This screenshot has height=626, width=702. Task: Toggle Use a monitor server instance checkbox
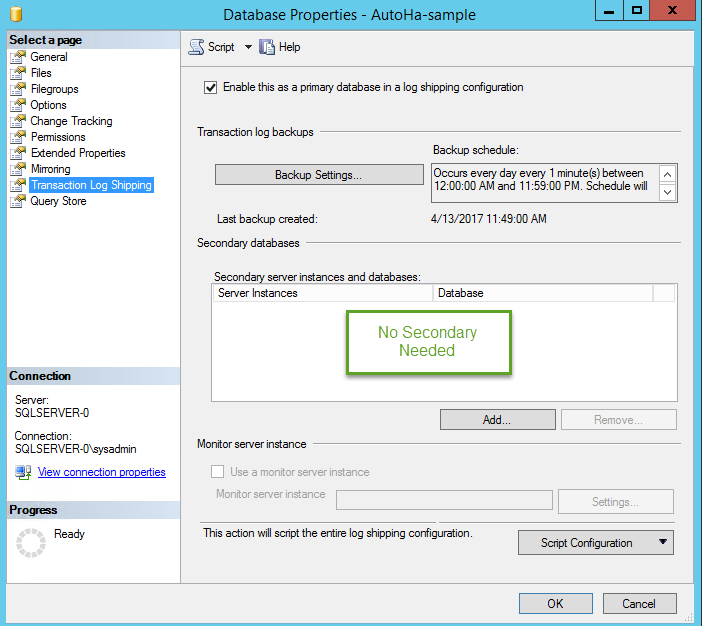217,472
